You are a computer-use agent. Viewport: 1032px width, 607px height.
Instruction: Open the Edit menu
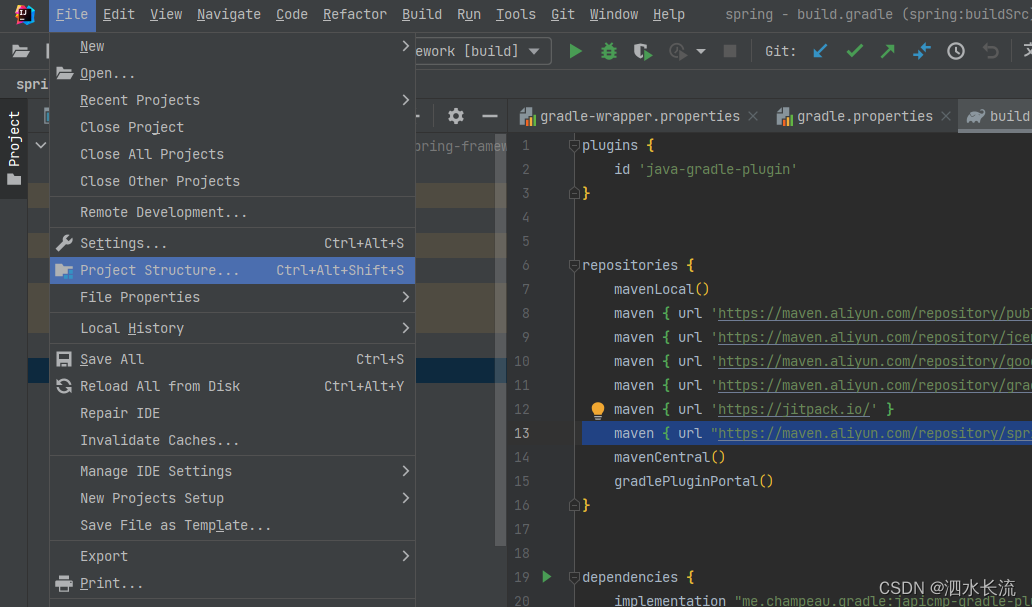tap(118, 14)
